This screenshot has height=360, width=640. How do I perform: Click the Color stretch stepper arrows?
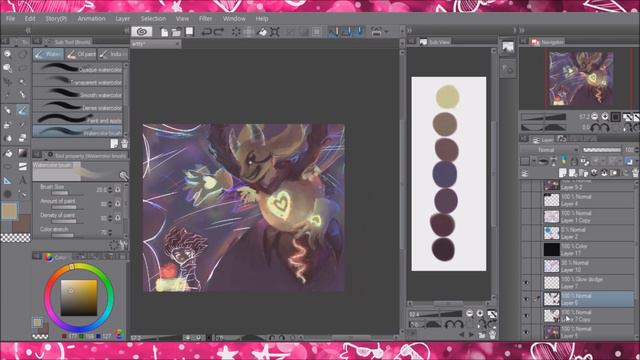[110, 232]
